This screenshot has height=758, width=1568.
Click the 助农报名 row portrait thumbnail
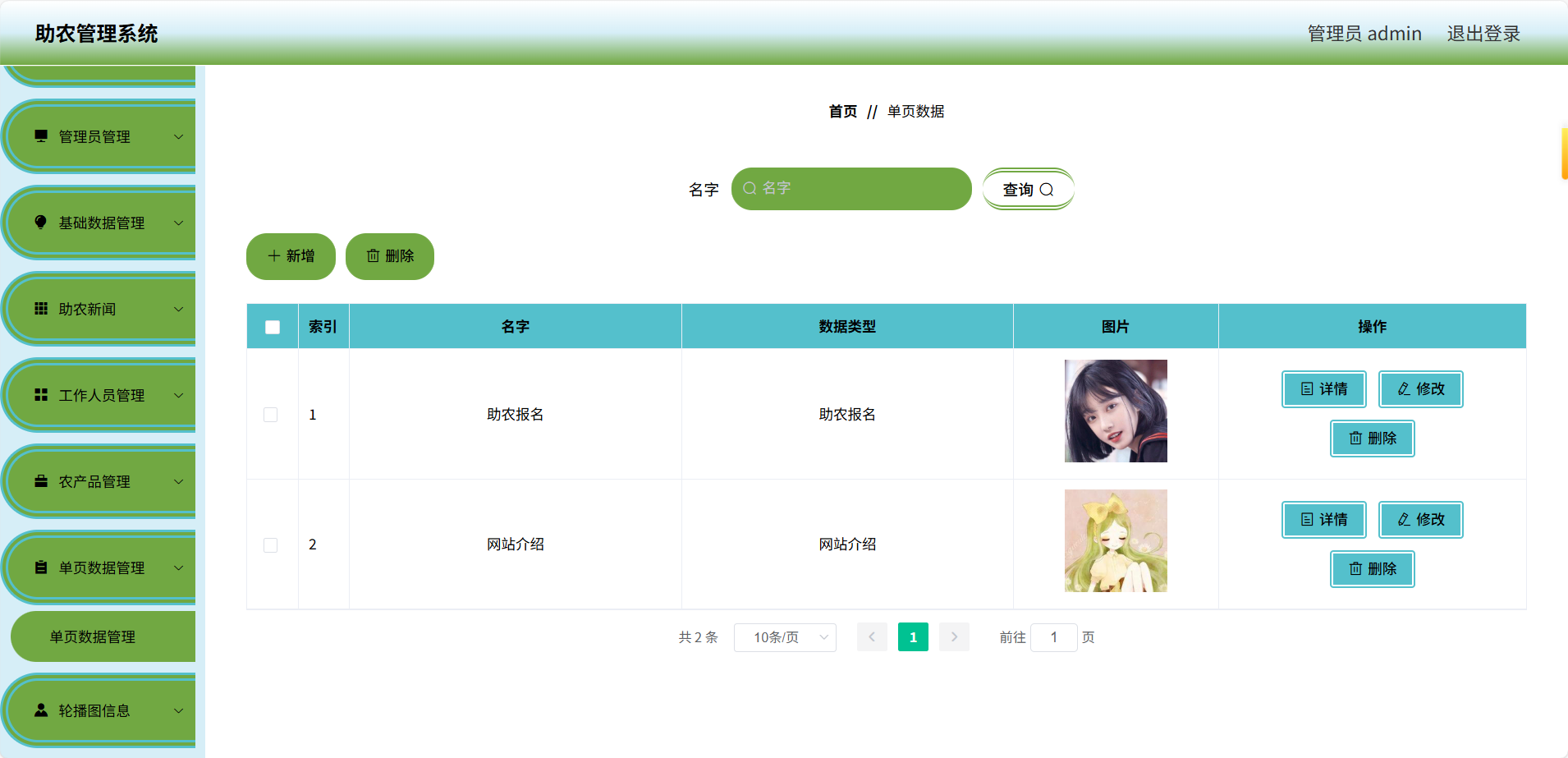click(1116, 411)
